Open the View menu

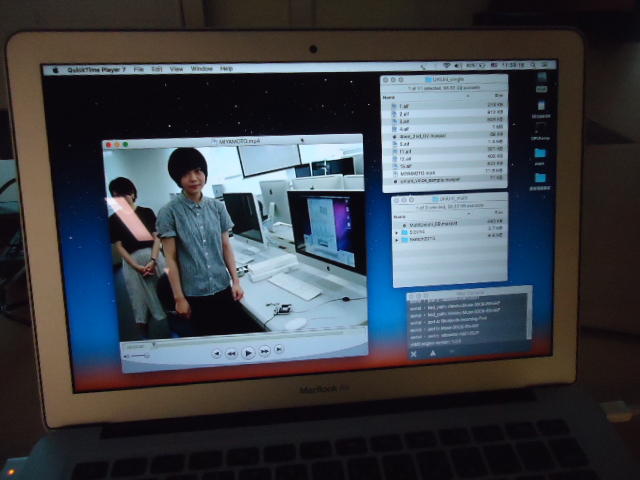[x=176, y=69]
